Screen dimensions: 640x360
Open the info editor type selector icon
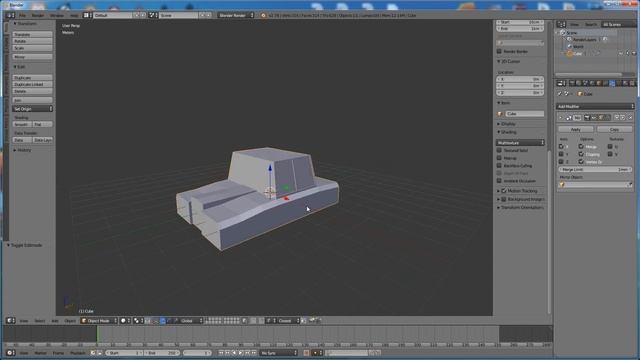10,16
